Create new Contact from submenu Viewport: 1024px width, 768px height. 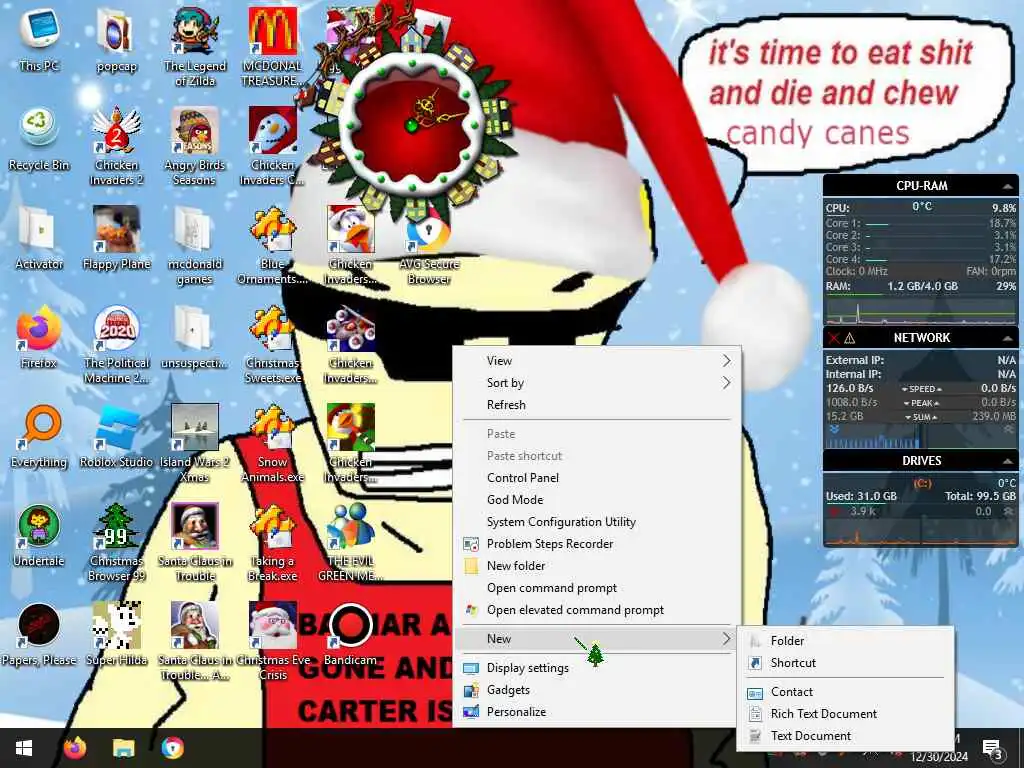[846, 692]
